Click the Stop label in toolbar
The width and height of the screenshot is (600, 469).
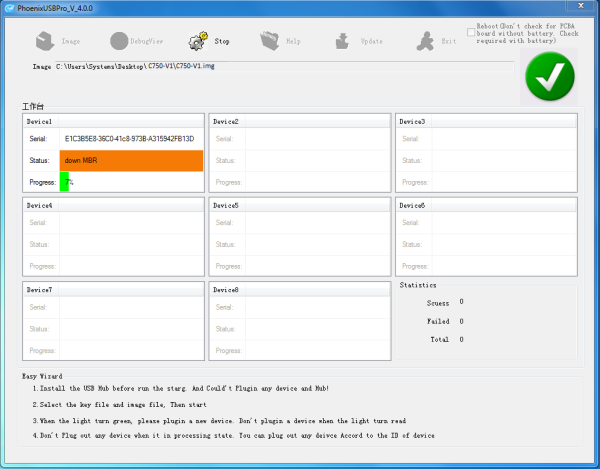point(222,41)
